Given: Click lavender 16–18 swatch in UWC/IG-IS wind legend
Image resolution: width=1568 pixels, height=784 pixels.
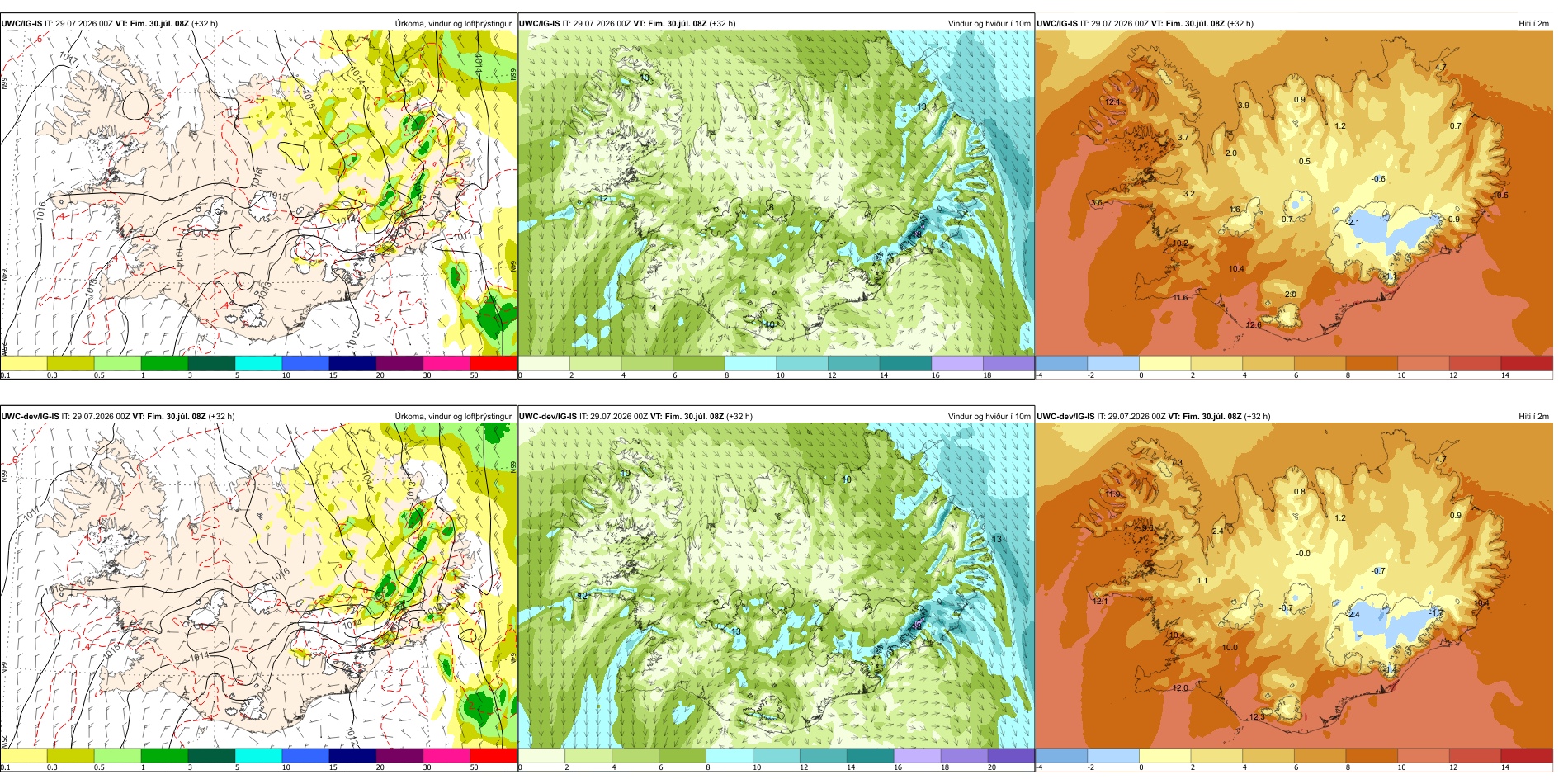Looking at the screenshot, I should [x=957, y=362].
